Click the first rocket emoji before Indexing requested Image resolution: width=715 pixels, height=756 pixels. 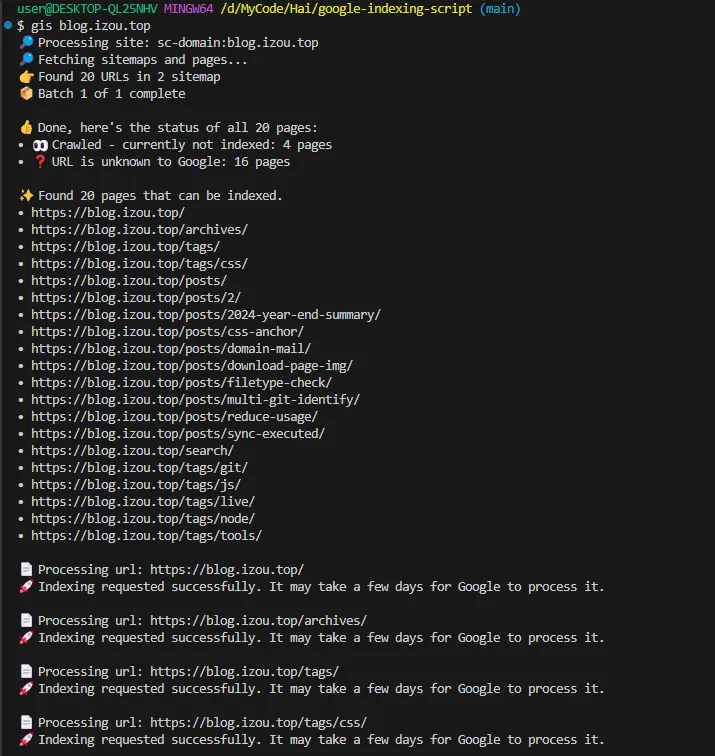[27, 586]
